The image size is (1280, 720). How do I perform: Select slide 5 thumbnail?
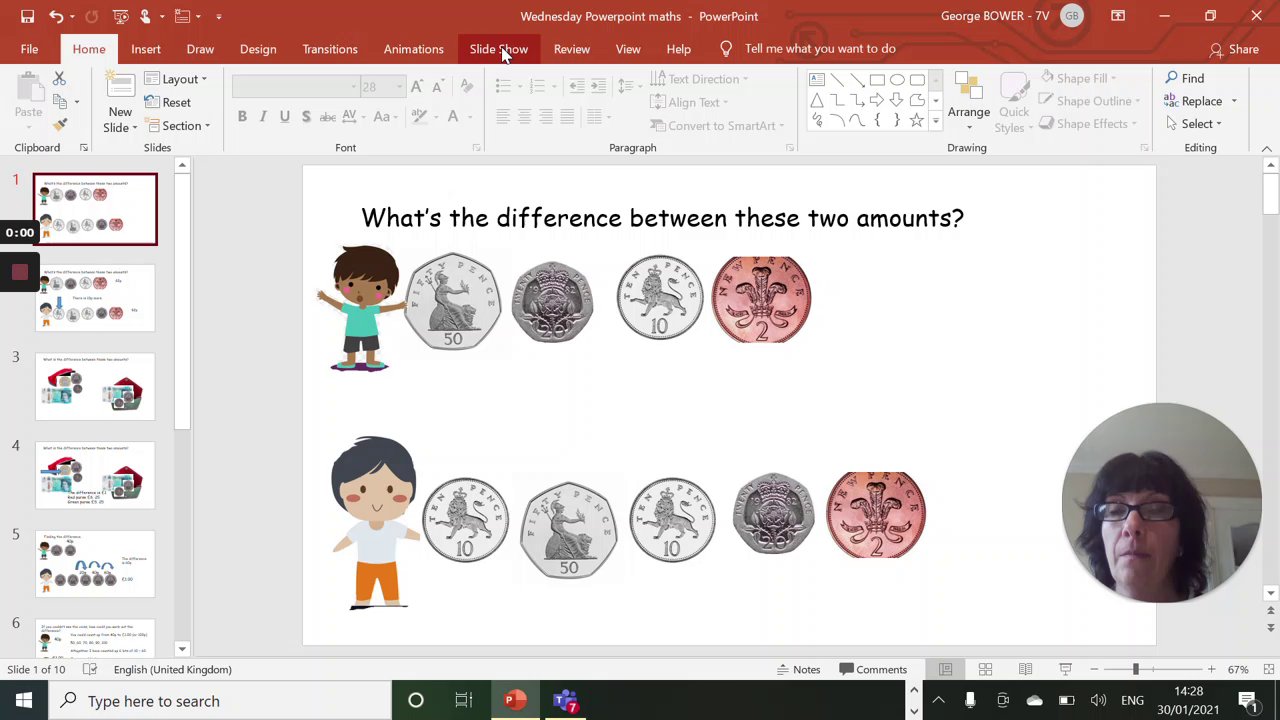95,563
